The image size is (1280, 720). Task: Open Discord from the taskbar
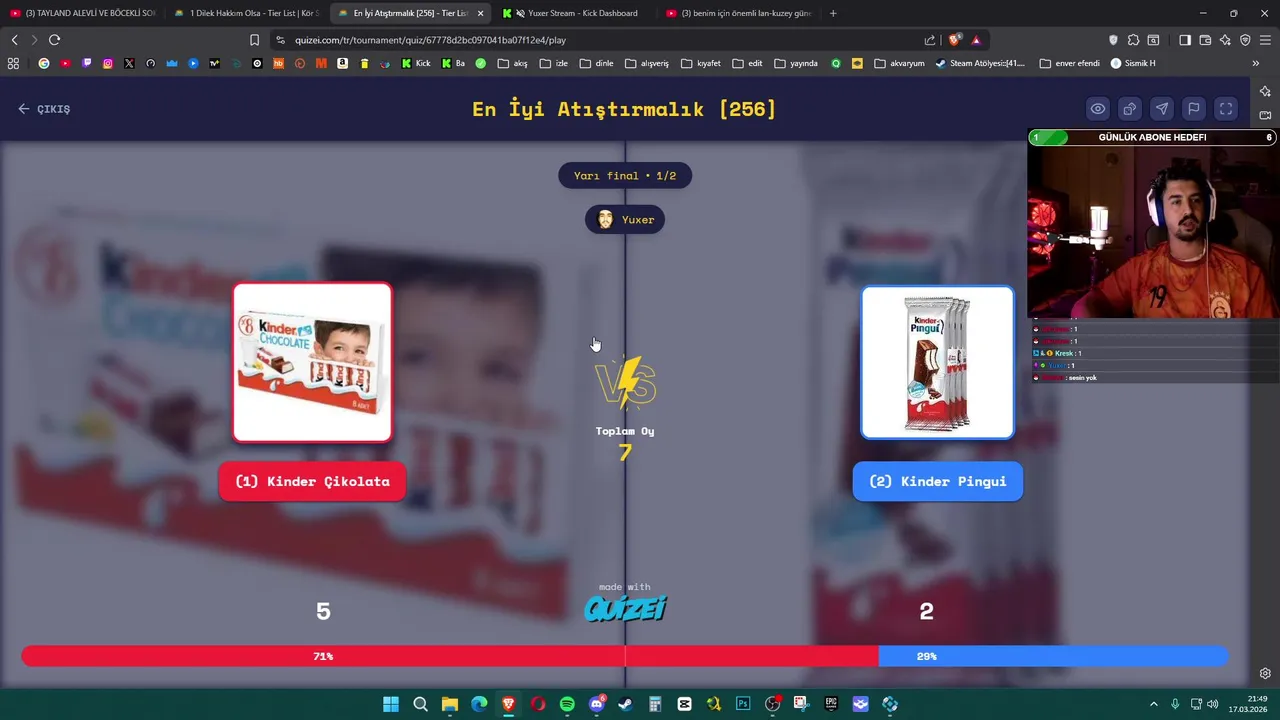(x=597, y=704)
